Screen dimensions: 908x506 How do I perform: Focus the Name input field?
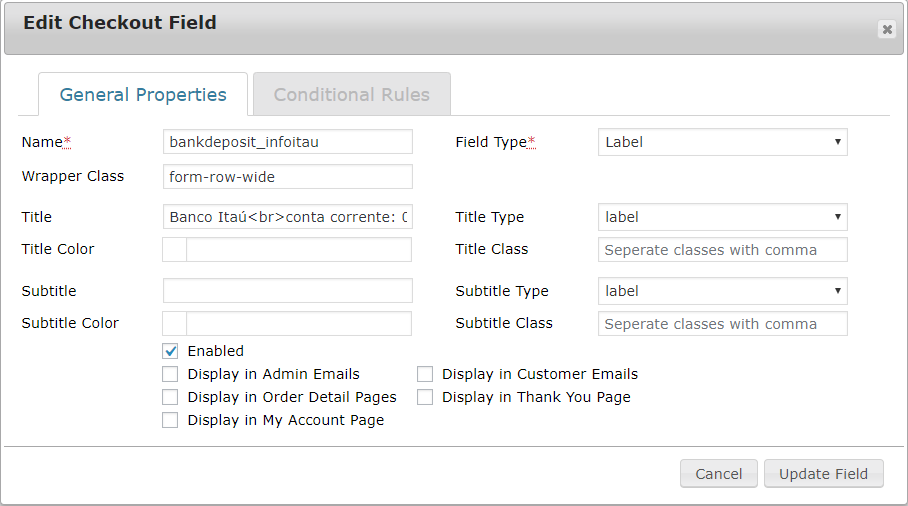coord(287,142)
